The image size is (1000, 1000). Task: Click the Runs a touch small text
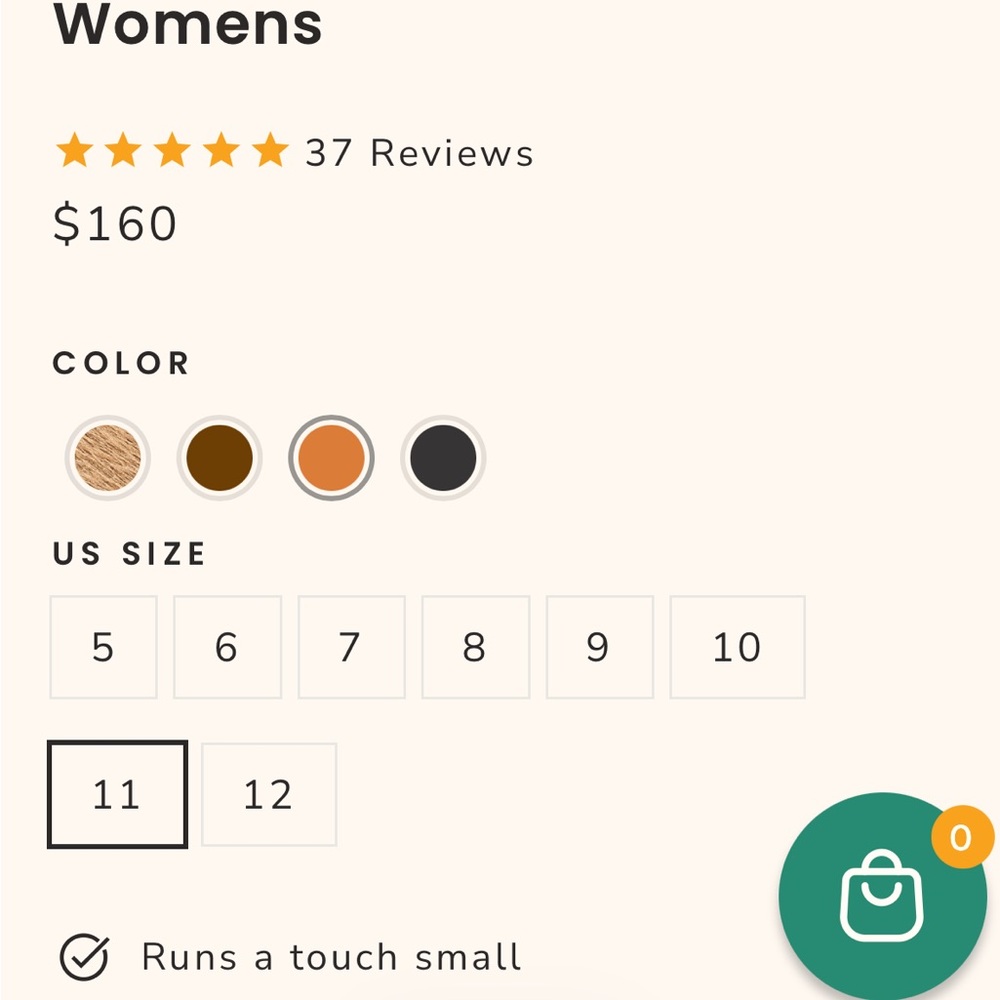click(332, 957)
